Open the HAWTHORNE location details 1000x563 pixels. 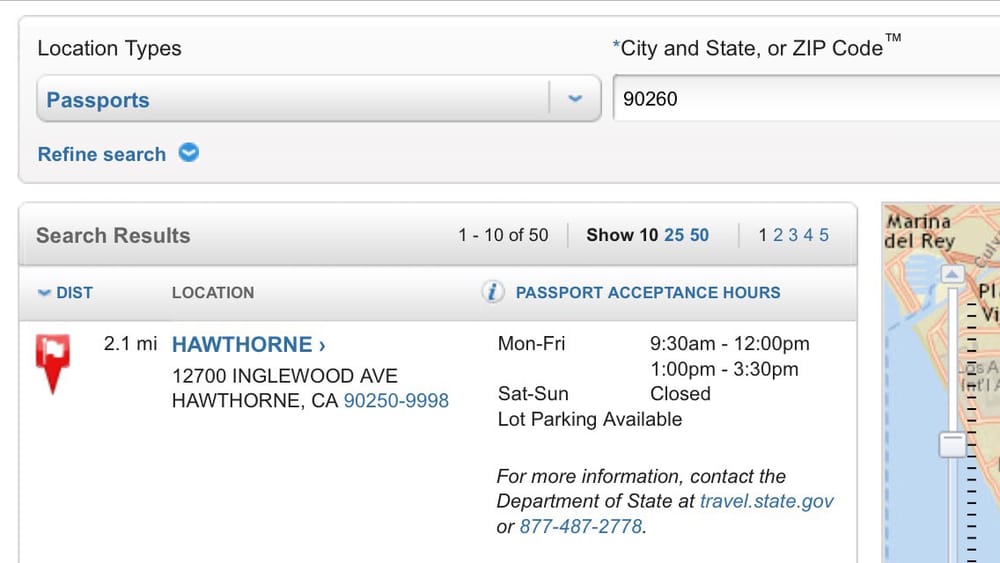248,345
